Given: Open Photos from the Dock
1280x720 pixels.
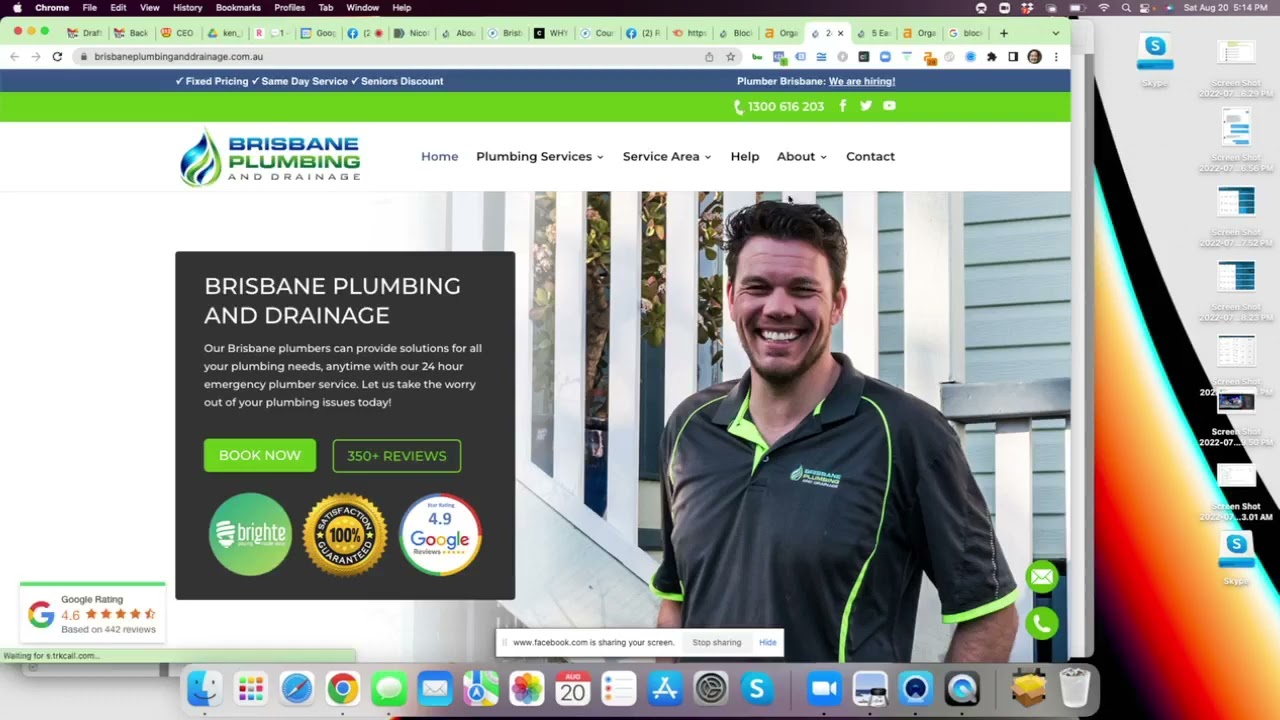Looking at the screenshot, I should pyautogui.click(x=527, y=688).
